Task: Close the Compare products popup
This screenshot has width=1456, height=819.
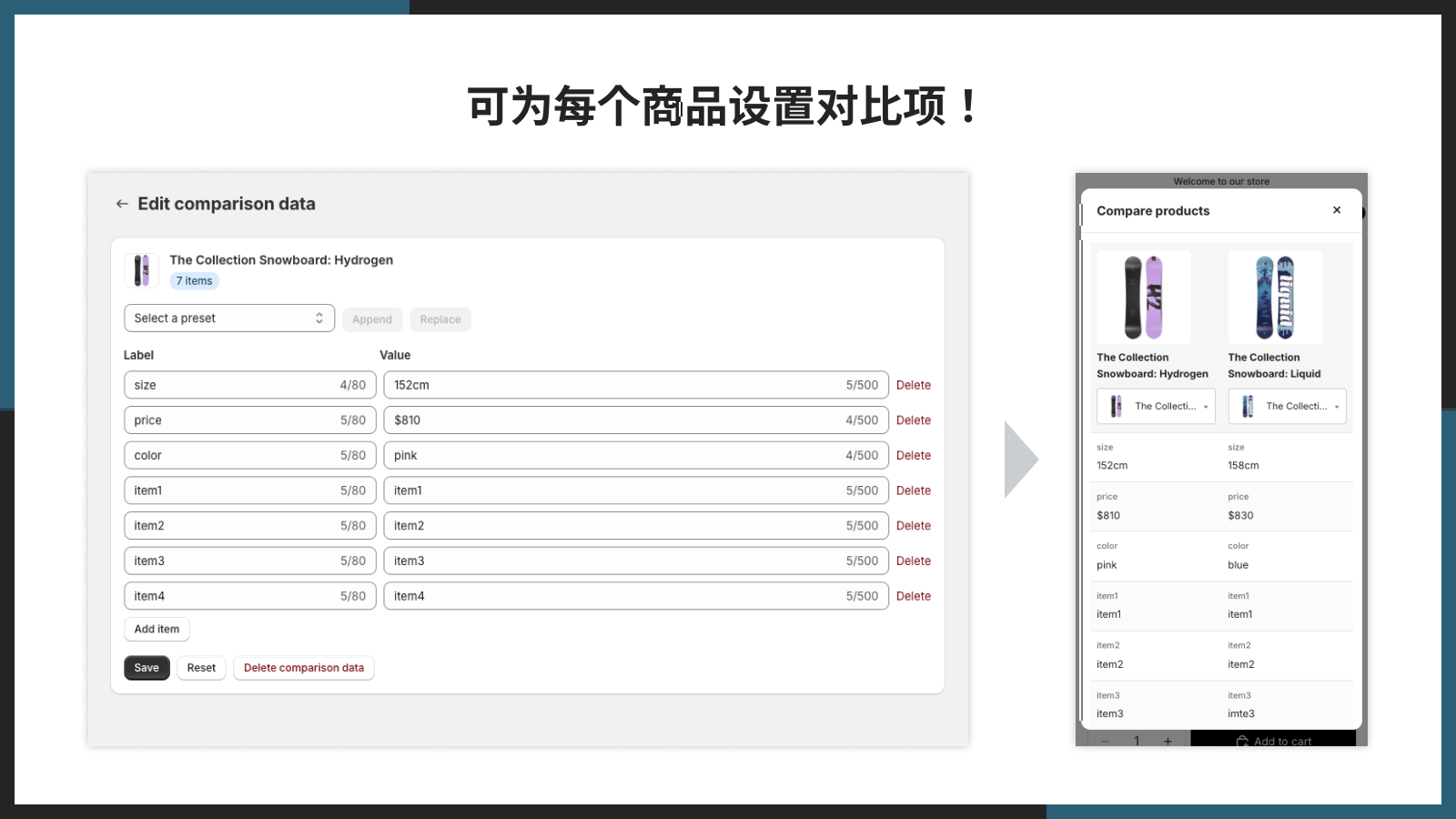Action: point(1337,210)
